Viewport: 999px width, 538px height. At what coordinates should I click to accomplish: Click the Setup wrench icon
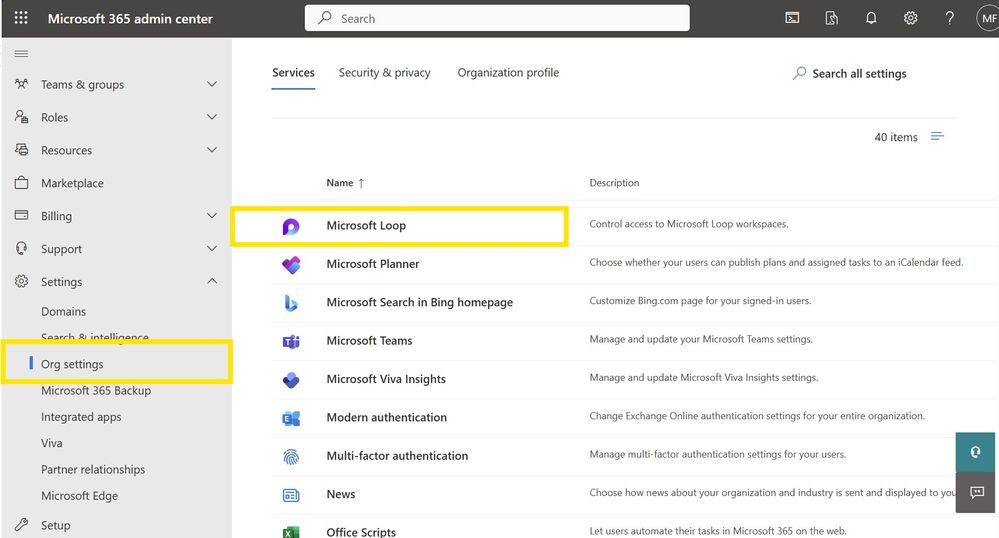(22, 525)
